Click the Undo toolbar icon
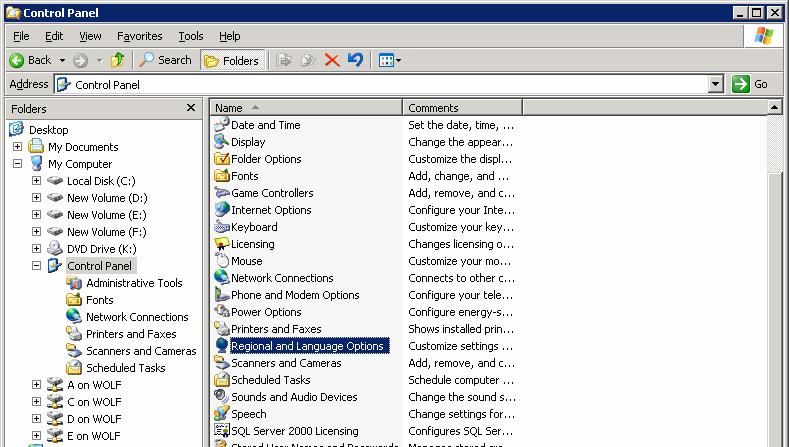The height and width of the screenshot is (447, 789). 355,60
